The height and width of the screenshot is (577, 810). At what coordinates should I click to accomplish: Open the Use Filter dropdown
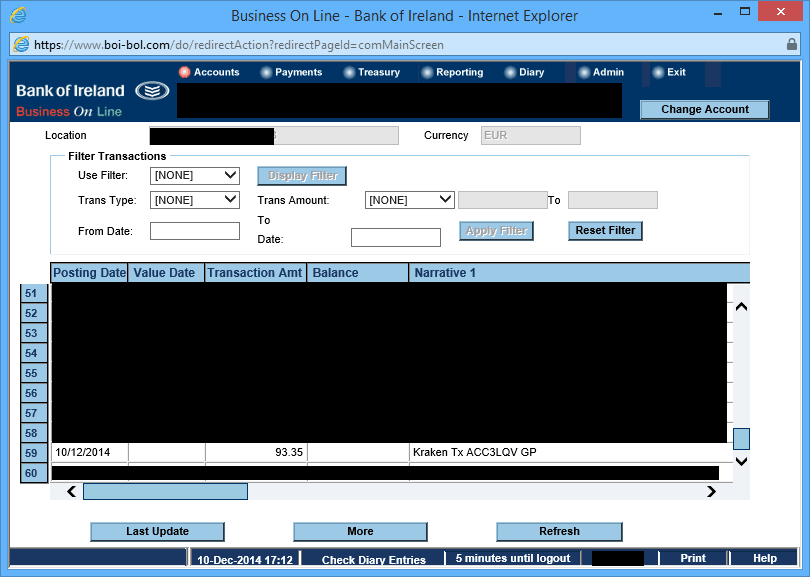click(195, 176)
